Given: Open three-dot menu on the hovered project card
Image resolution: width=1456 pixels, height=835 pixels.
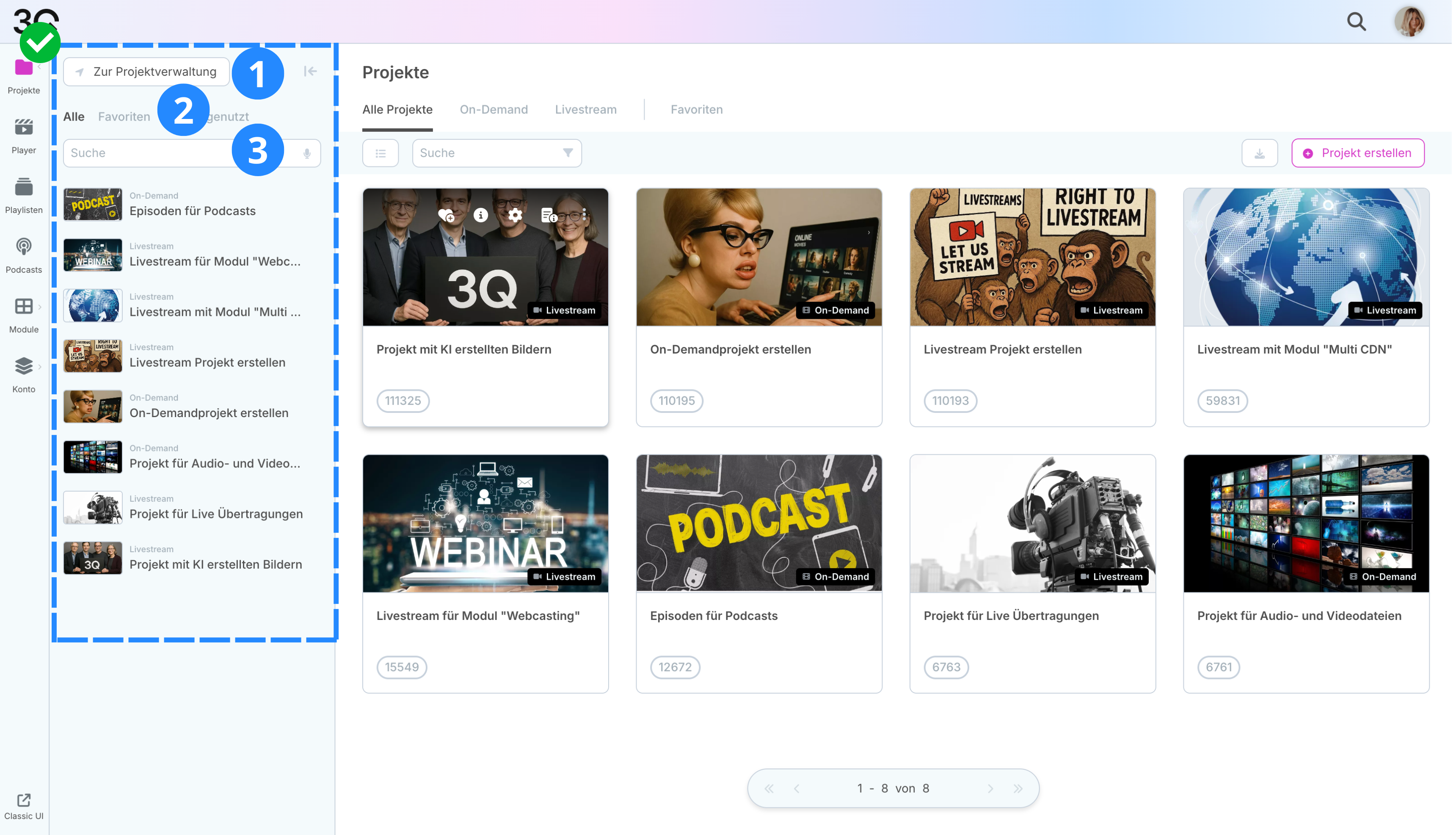Looking at the screenshot, I should point(585,215).
